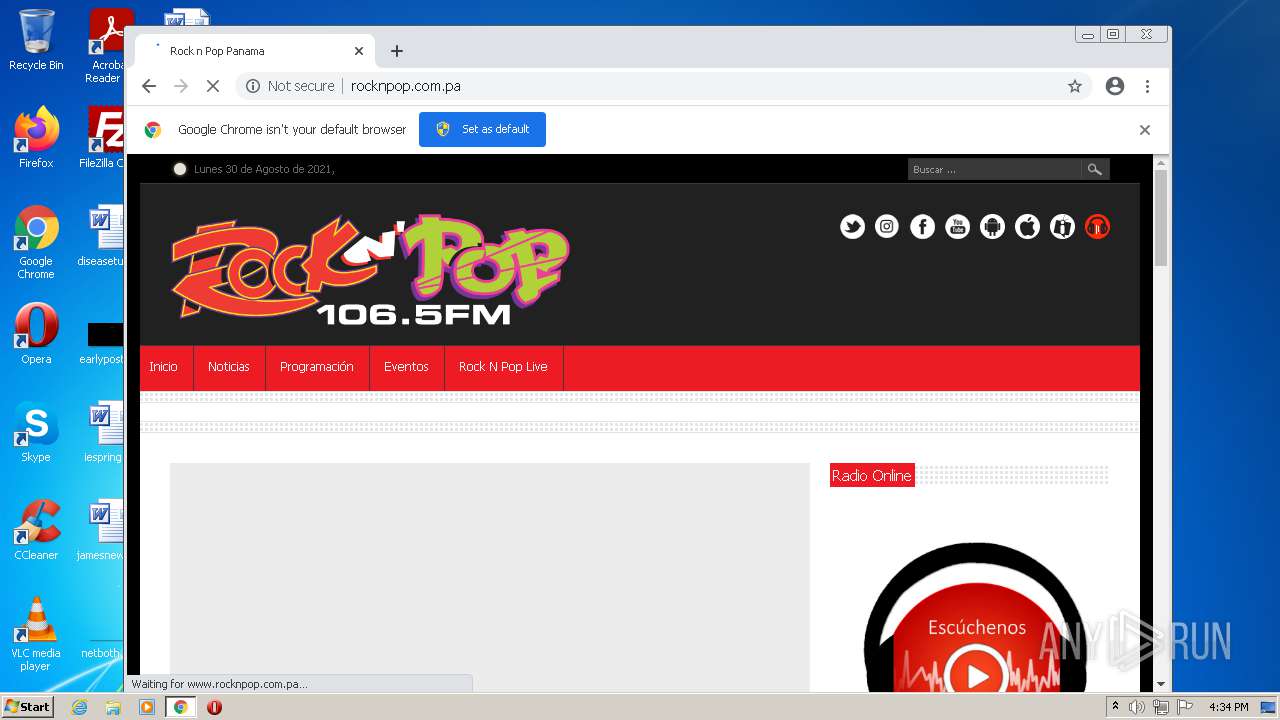Open the YouTube social icon
Screen dimensions: 1280x720
tap(957, 227)
